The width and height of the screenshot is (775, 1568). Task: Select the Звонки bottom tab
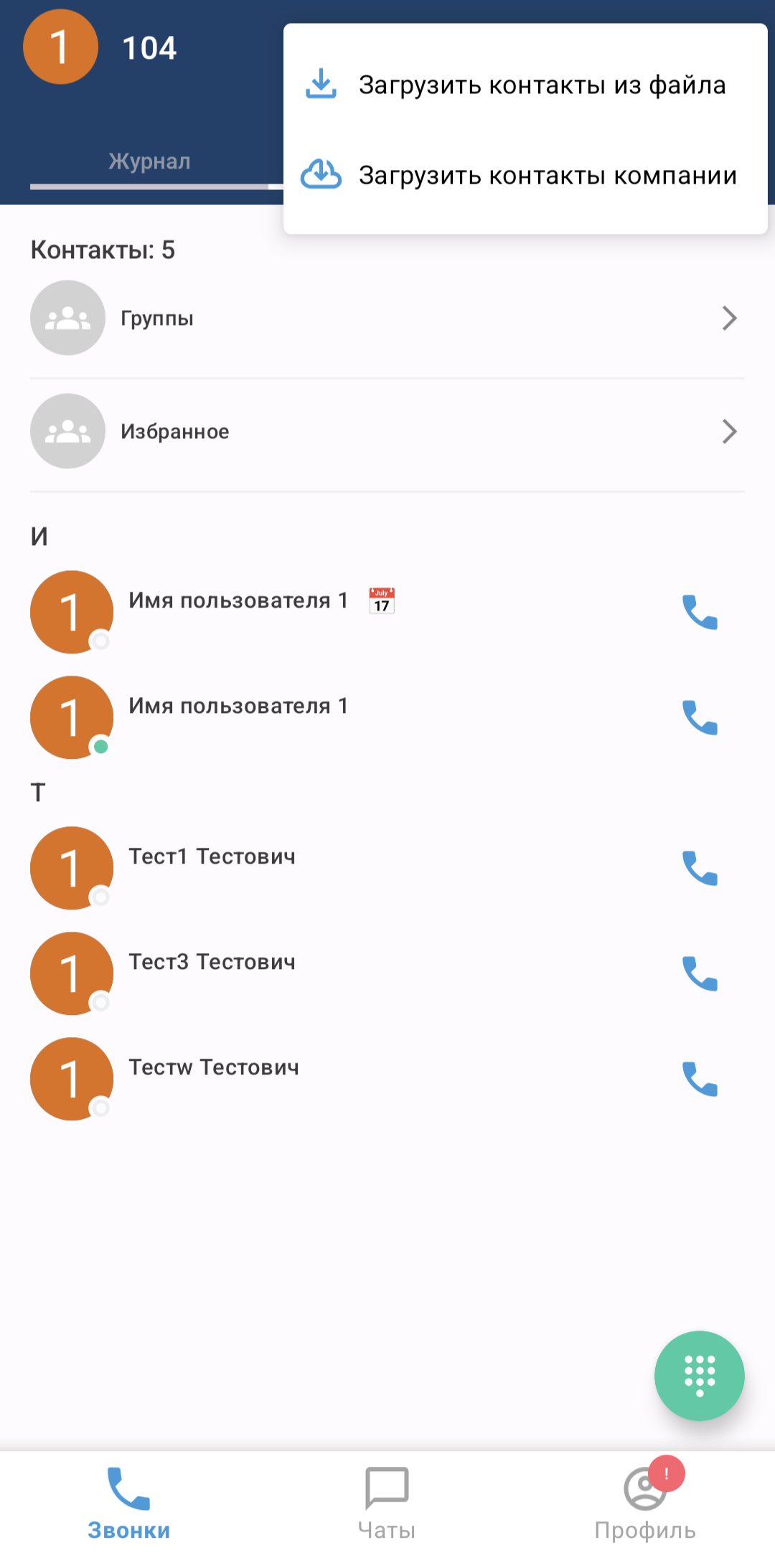(x=129, y=1503)
